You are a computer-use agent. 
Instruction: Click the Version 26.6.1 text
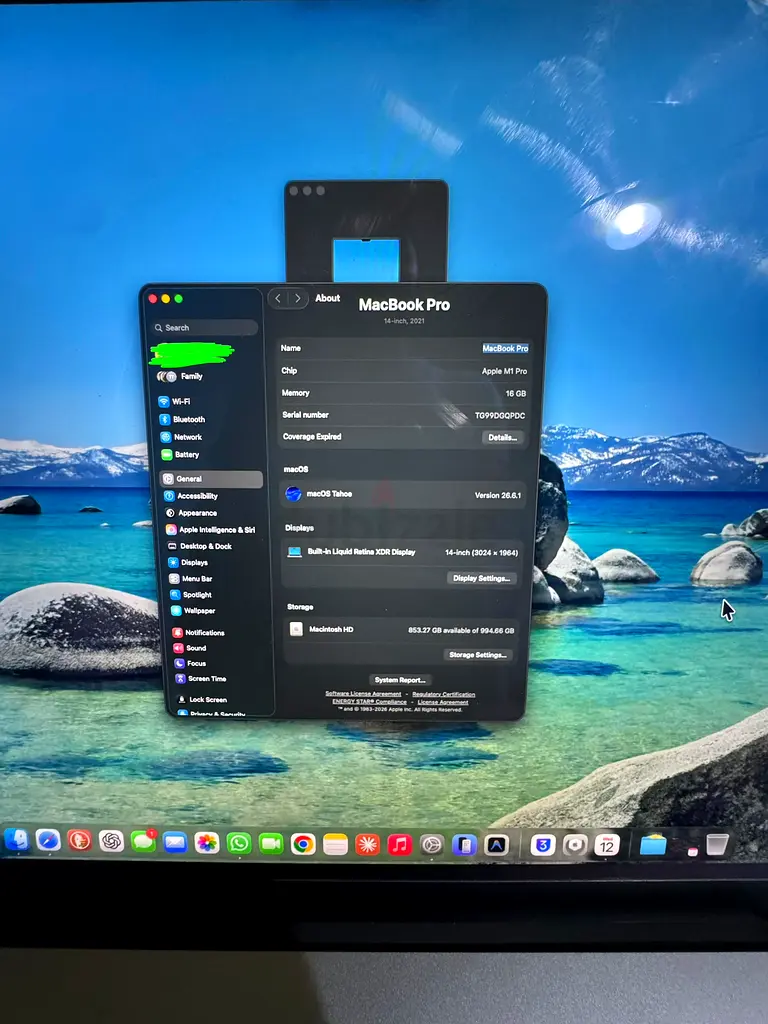pyautogui.click(x=498, y=496)
